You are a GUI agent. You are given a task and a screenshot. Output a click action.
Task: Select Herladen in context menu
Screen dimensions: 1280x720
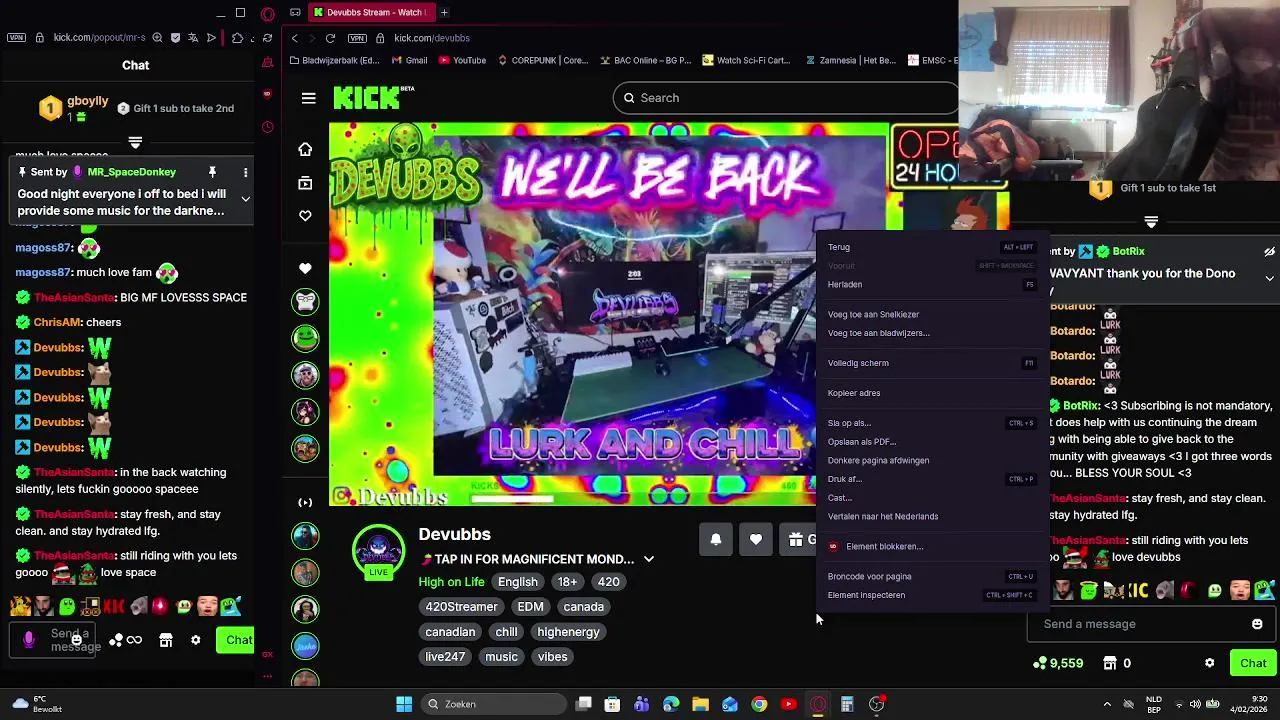click(931, 284)
